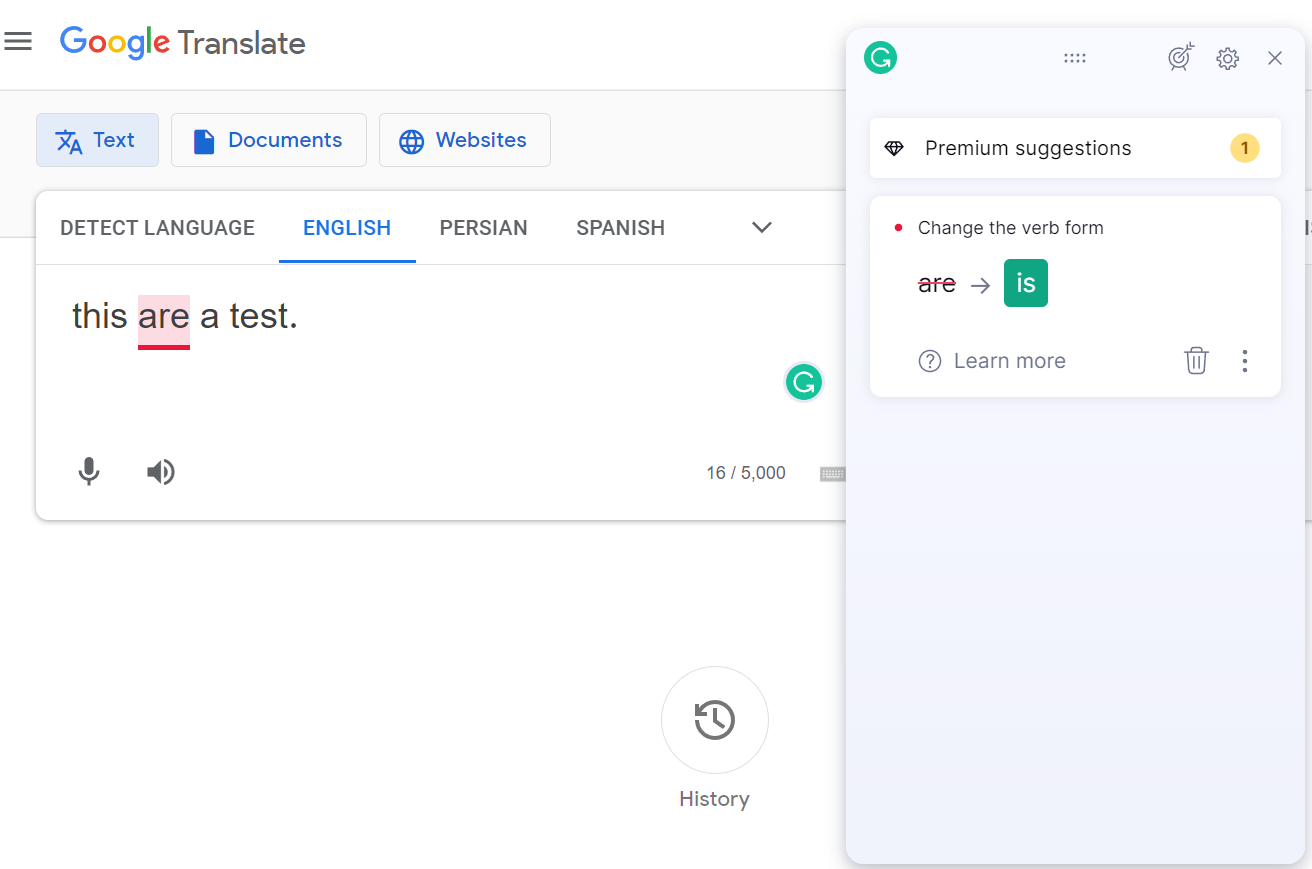This screenshot has width=1312, height=869.
Task: Open the History panel
Action: [714, 720]
